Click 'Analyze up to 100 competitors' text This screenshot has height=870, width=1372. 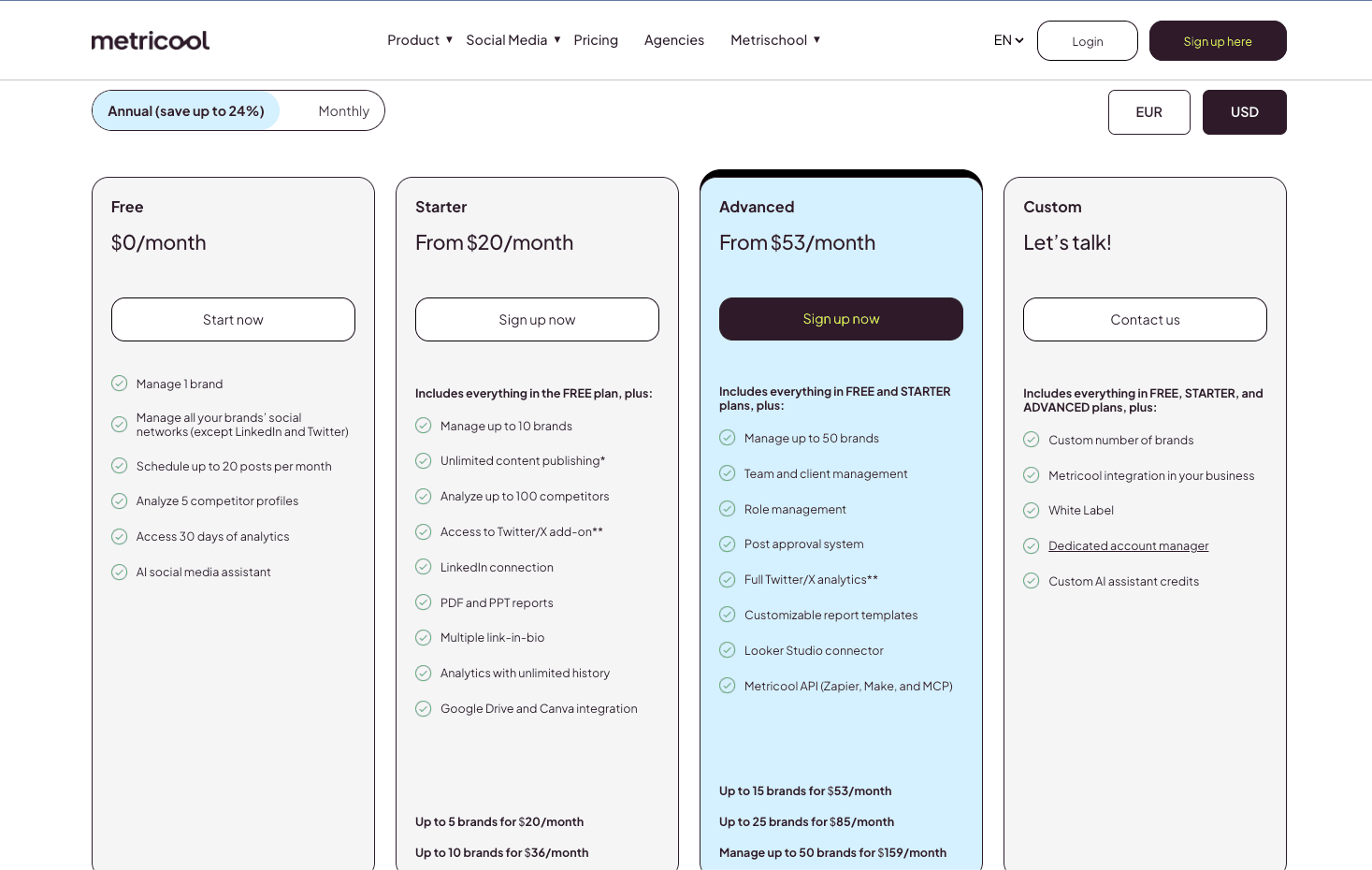point(525,496)
